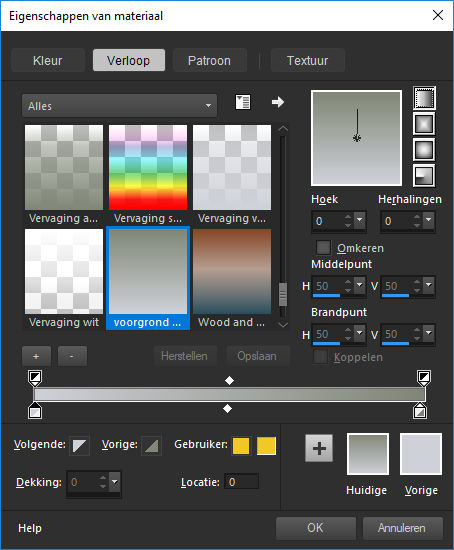
Task: Click the Opslaan button
Action: click(x=257, y=356)
